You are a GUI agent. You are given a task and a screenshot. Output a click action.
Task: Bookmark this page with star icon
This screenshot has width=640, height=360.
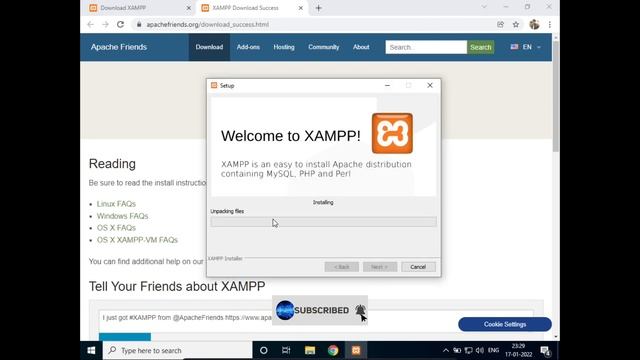click(x=516, y=24)
